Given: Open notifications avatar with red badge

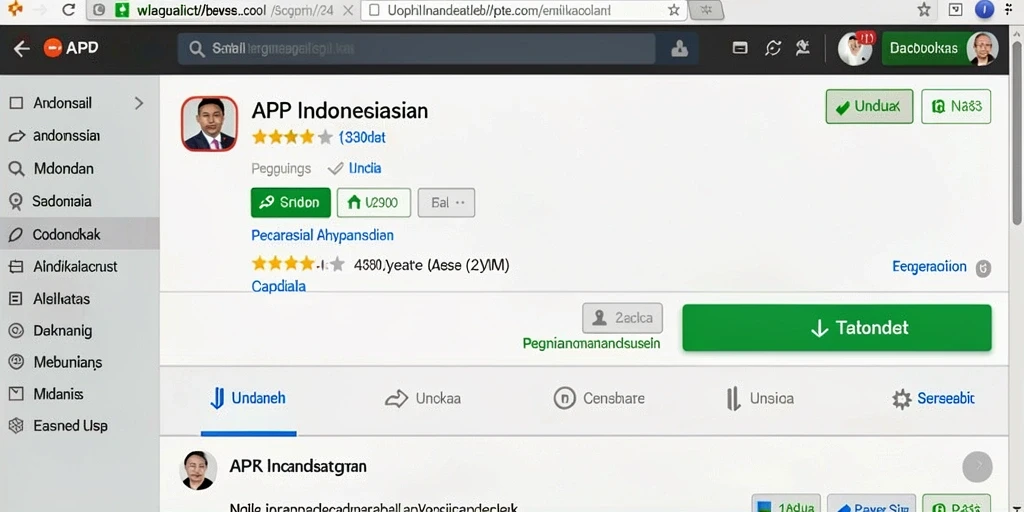Looking at the screenshot, I should click(855, 48).
